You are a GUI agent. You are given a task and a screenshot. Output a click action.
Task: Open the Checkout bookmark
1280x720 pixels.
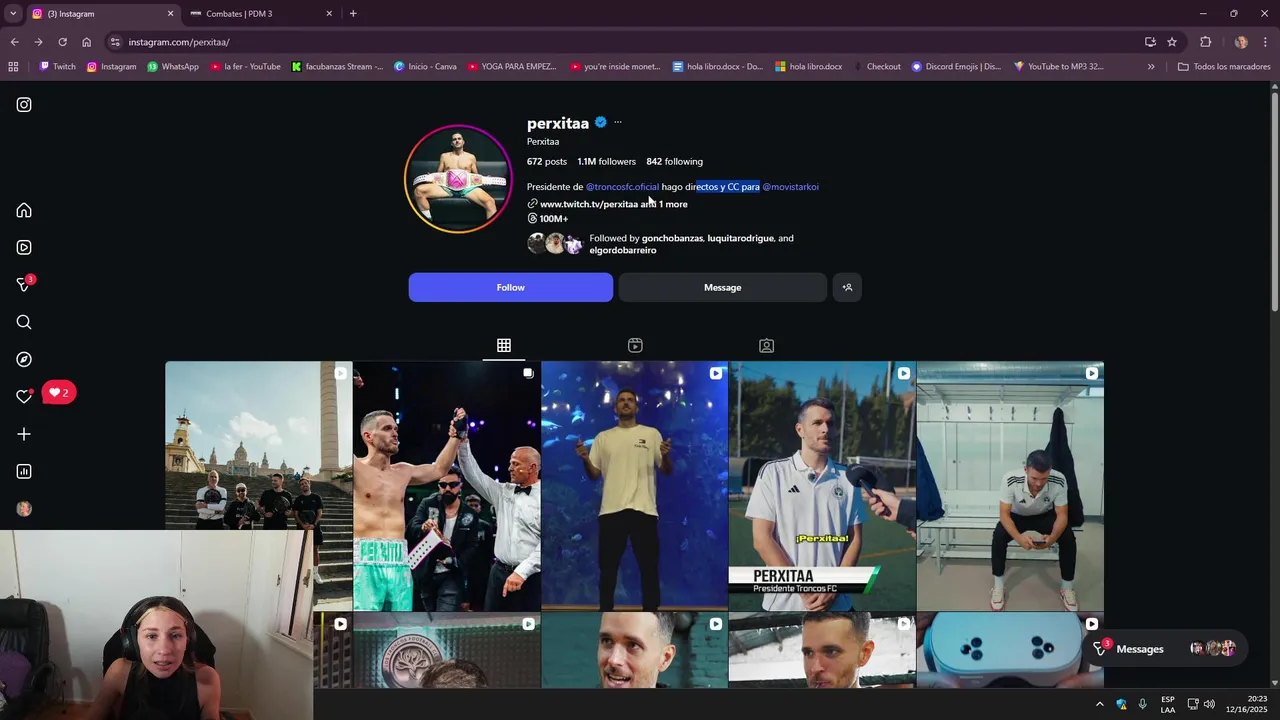[x=876, y=67]
